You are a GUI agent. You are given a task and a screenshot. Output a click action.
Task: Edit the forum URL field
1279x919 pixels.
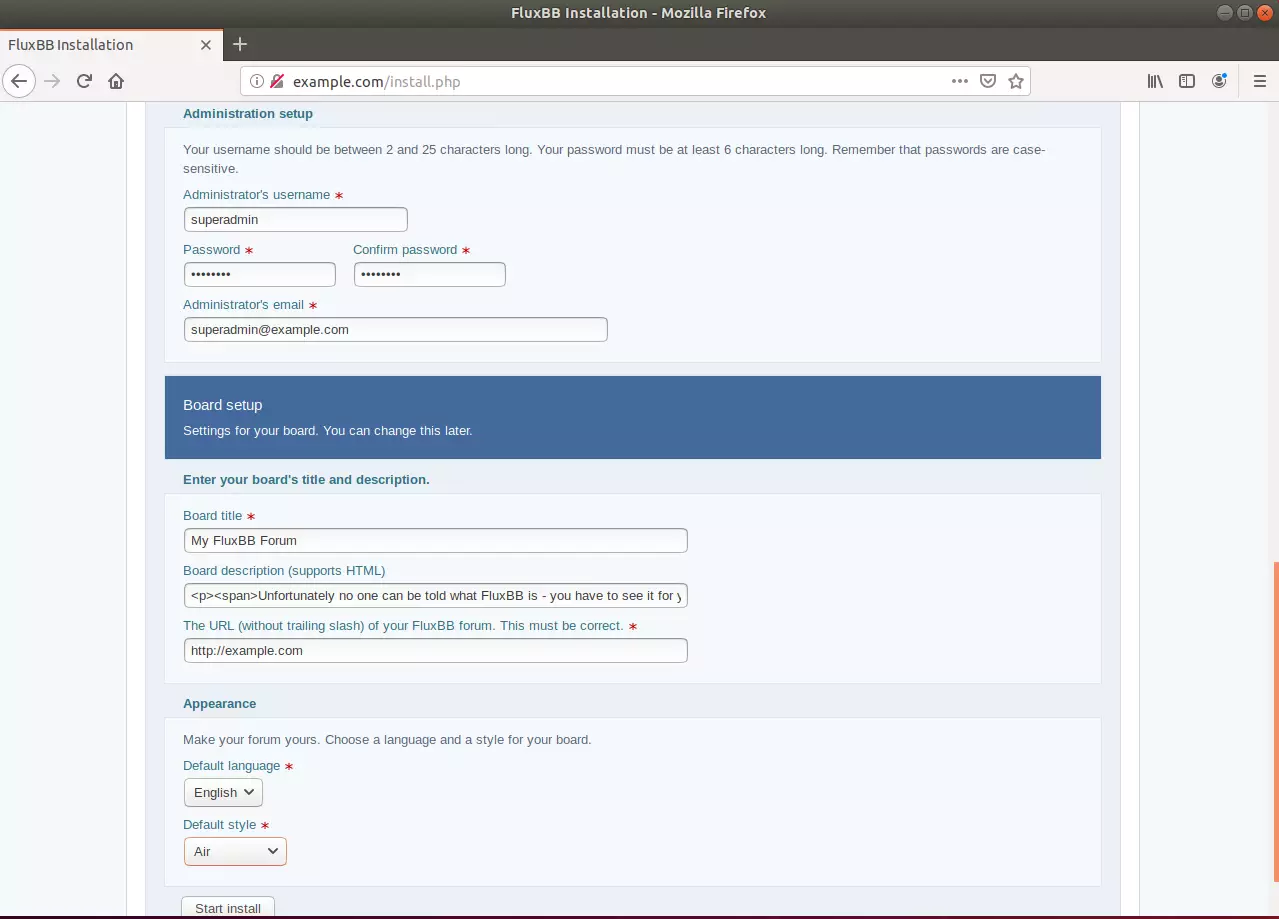click(436, 650)
